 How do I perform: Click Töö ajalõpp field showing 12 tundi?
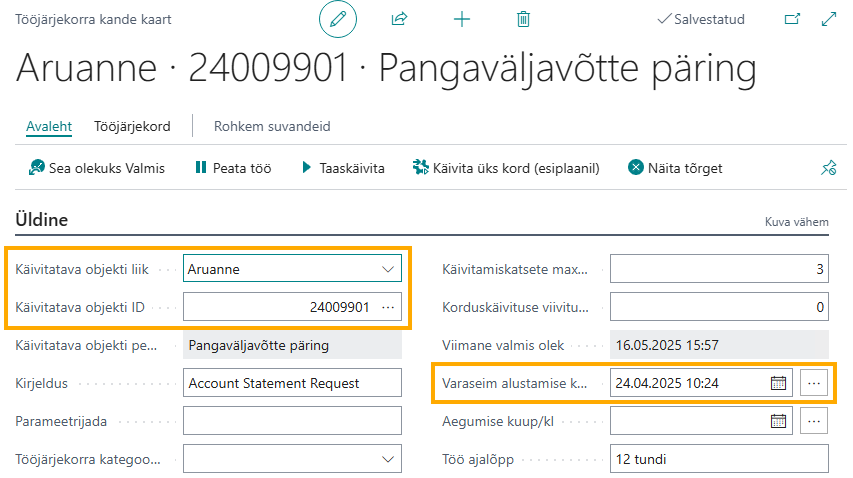coord(719,459)
